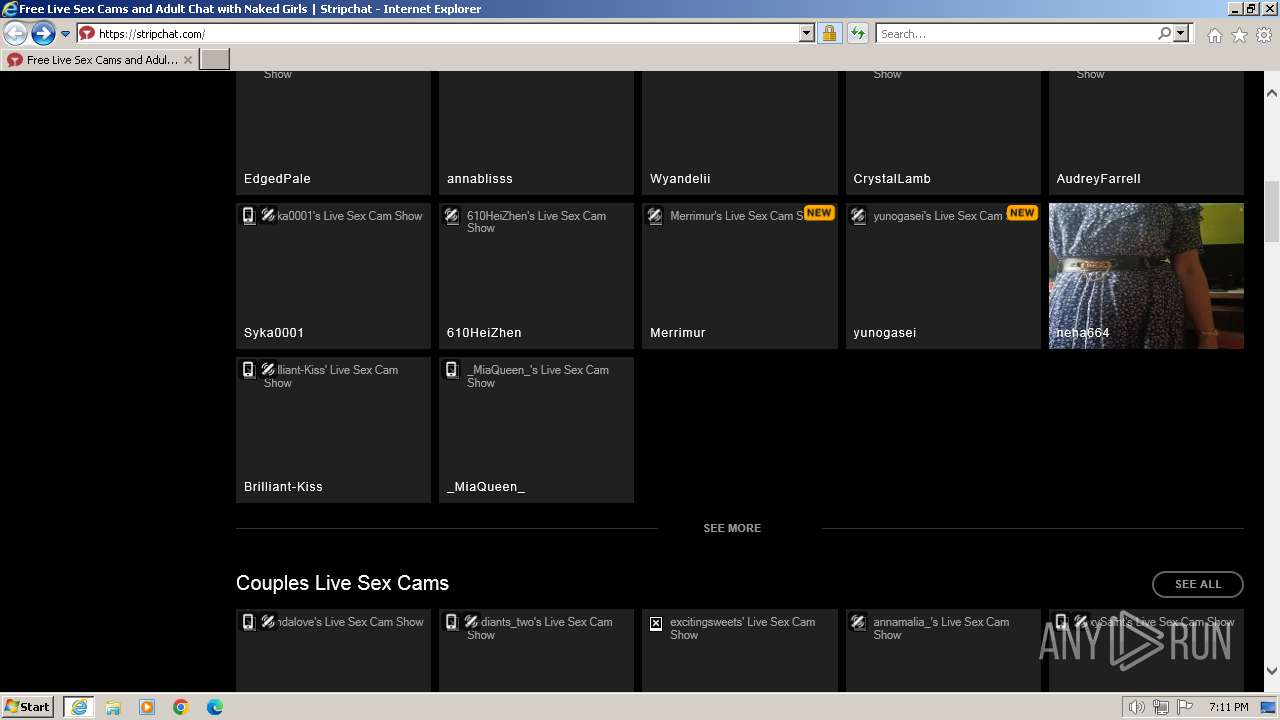
Task: Click the mobile icon on Syka0001 card
Action: click(249, 215)
